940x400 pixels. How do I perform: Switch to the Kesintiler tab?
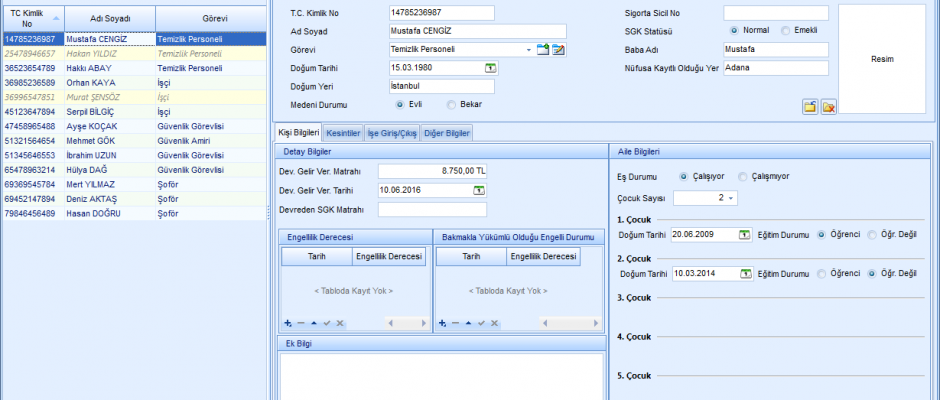[x=343, y=132]
